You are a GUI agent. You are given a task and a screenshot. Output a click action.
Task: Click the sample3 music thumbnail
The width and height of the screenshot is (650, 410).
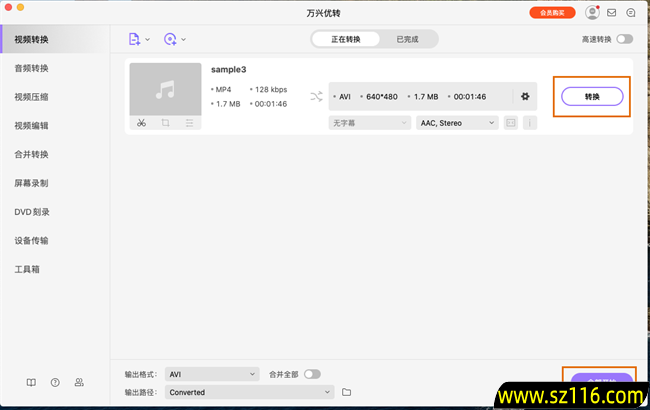click(x=165, y=90)
